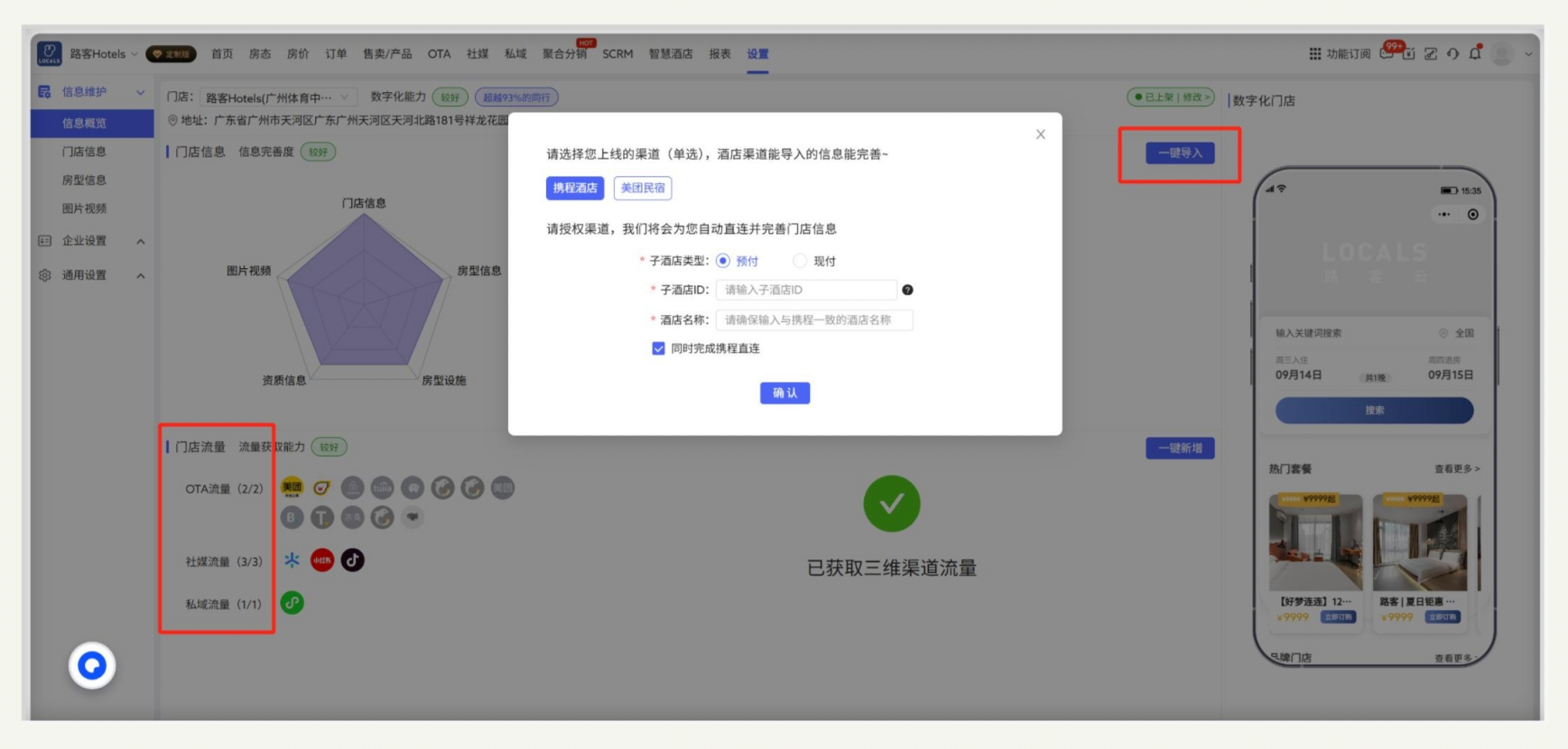This screenshot has width=1568, height=749.
Task: Click the greyed Booking B channel icon
Action: coord(292,517)
